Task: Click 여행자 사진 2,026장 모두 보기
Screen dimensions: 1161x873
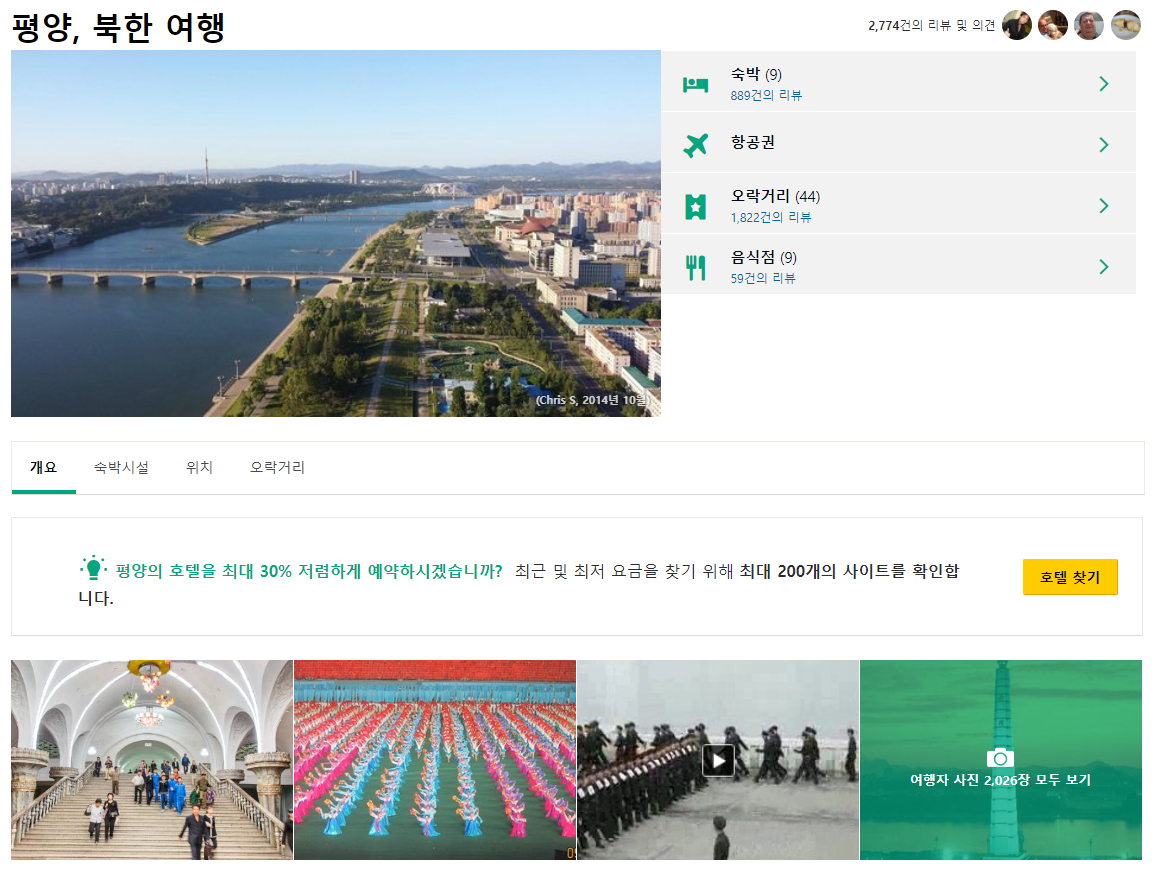Action: [1000, 780]
